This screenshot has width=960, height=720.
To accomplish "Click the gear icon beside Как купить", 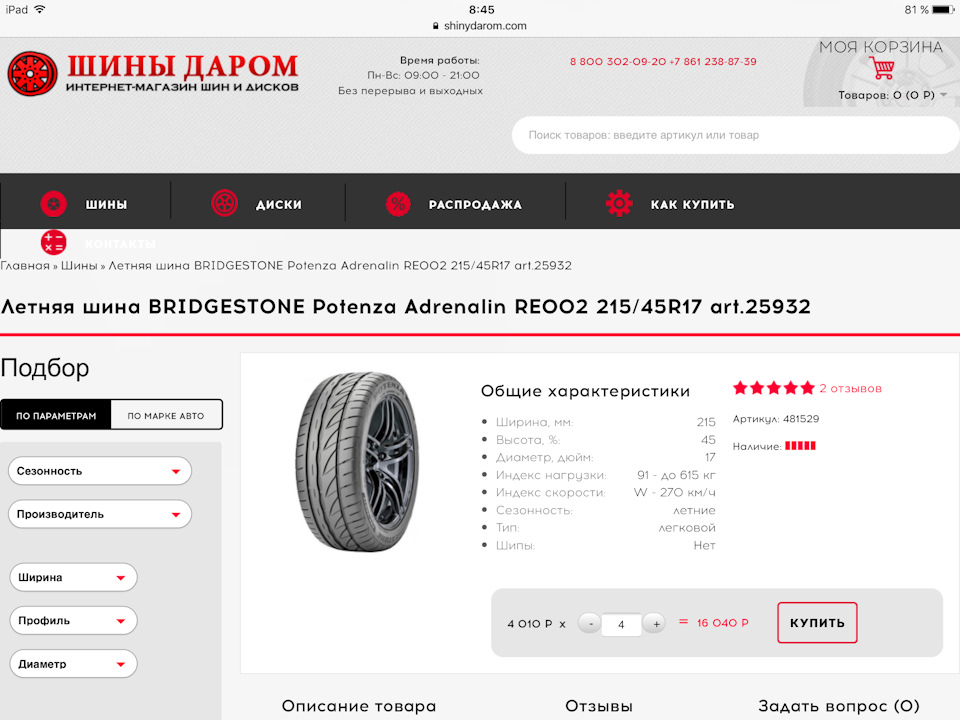I will click(619, 203).
